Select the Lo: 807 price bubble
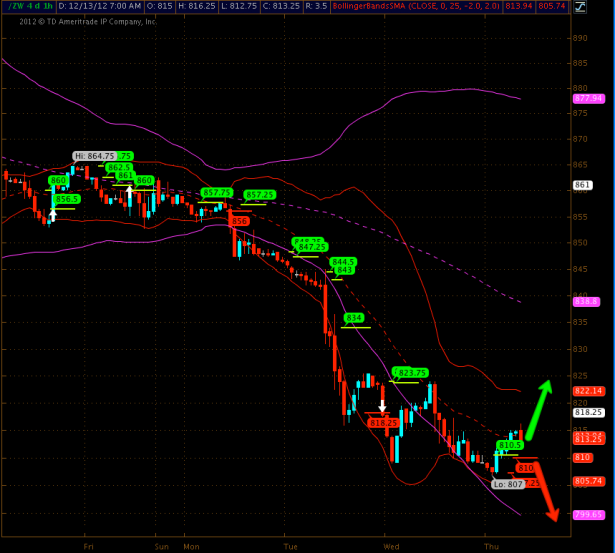 [507, 484]
